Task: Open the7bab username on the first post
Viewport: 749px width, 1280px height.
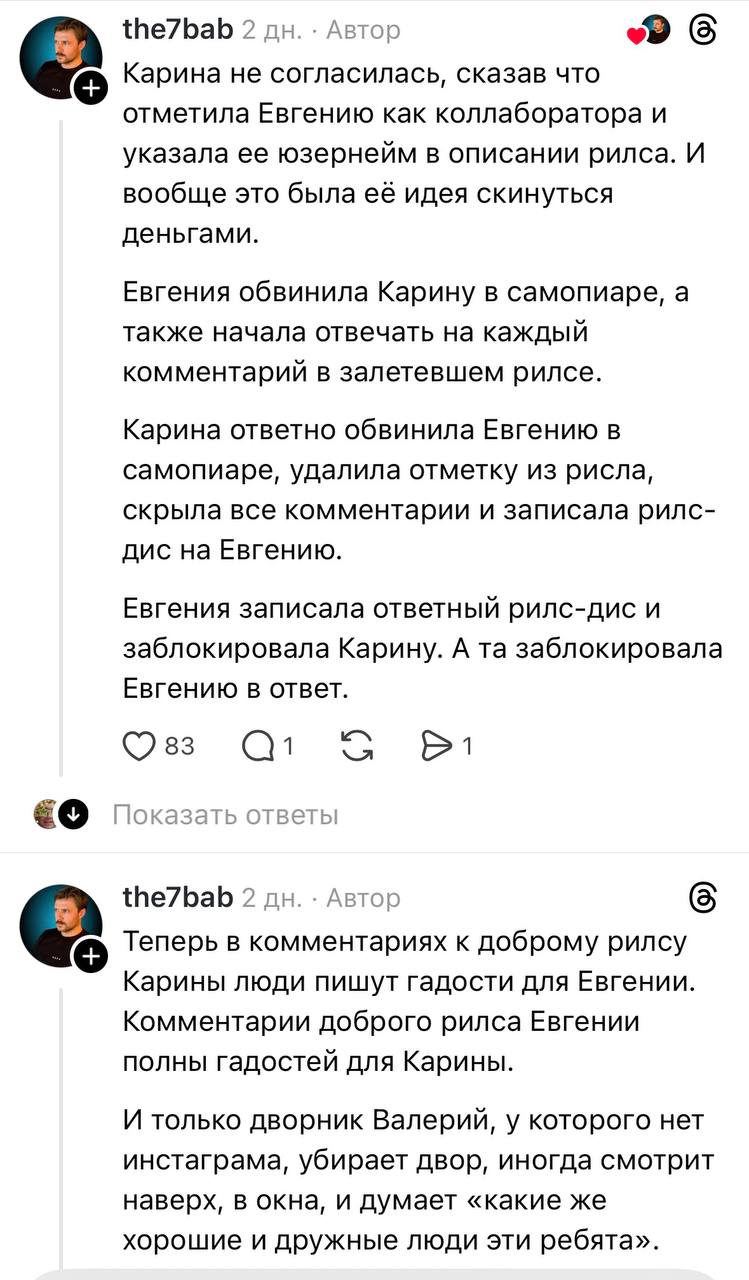Action: click(177, 31)
